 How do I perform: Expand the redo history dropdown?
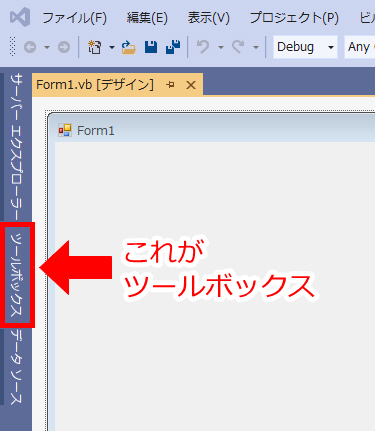coord(256,47)
